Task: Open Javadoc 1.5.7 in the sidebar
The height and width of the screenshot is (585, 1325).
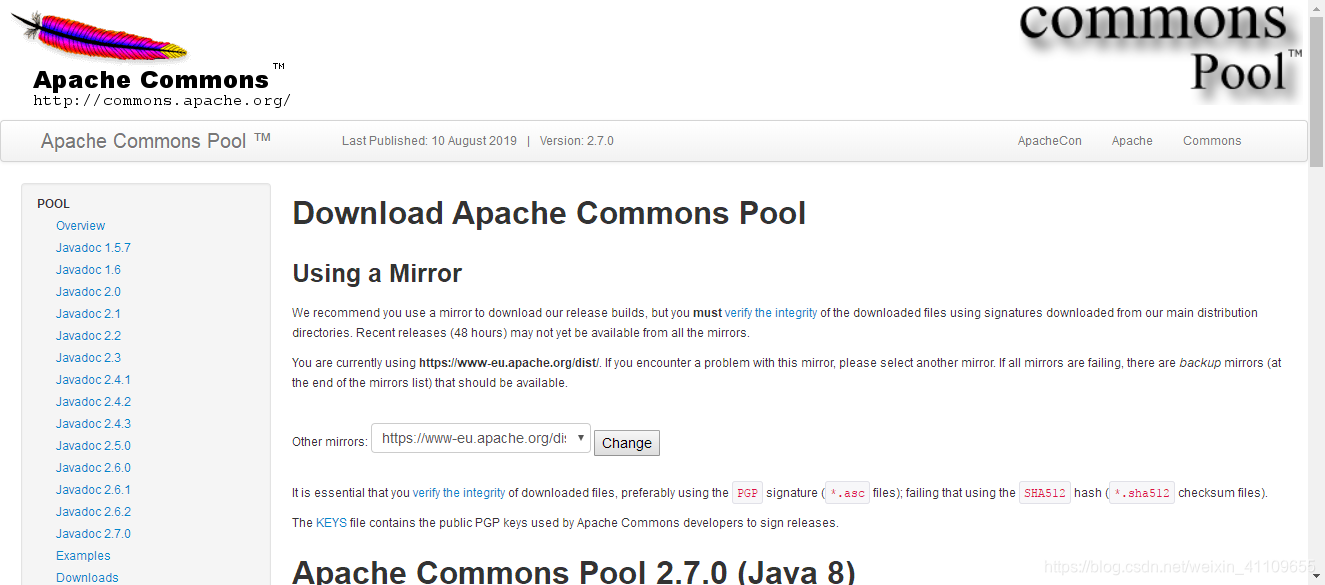Action: click(93, 248)
